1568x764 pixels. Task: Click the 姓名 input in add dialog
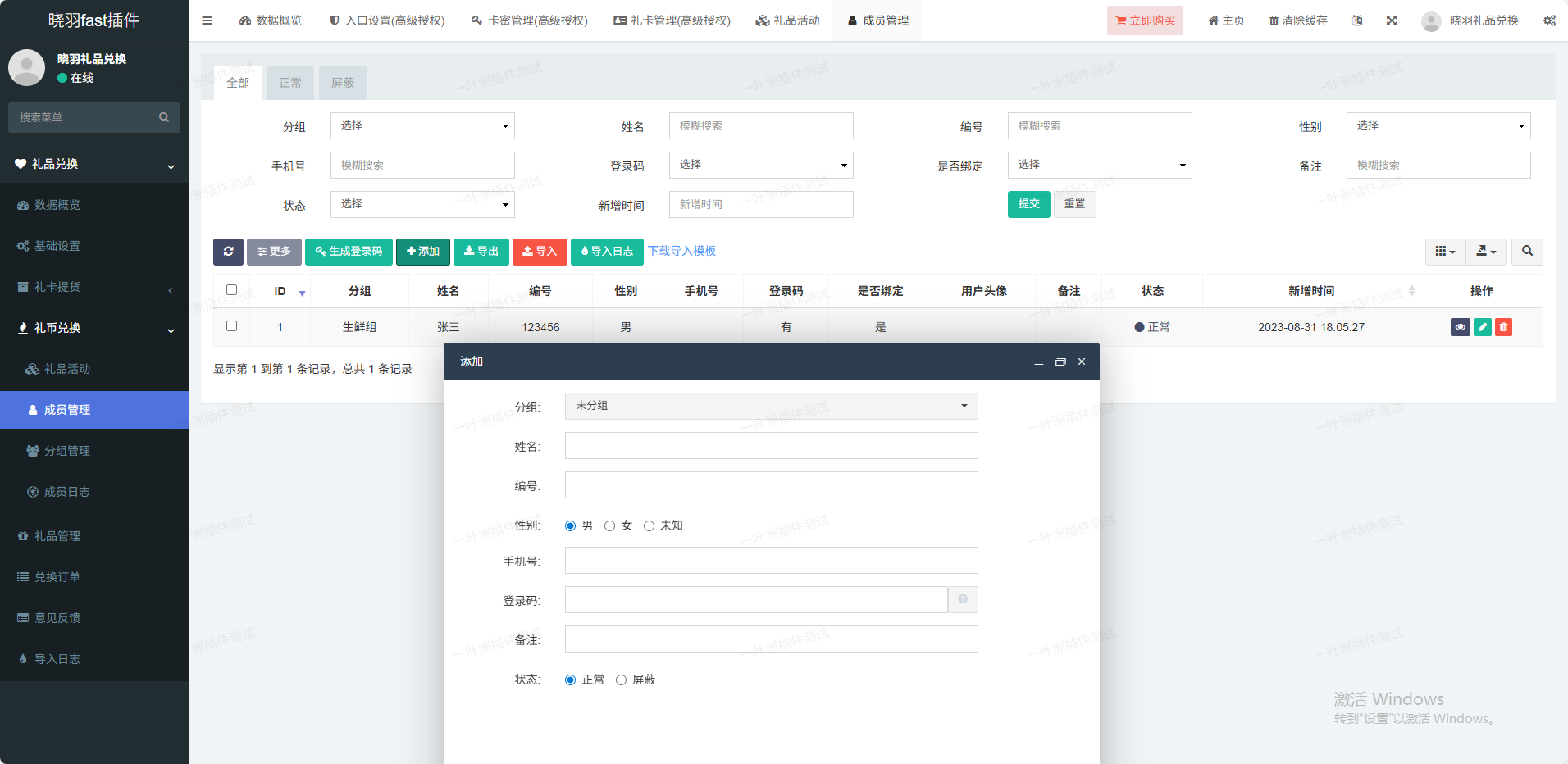[771, 446]
